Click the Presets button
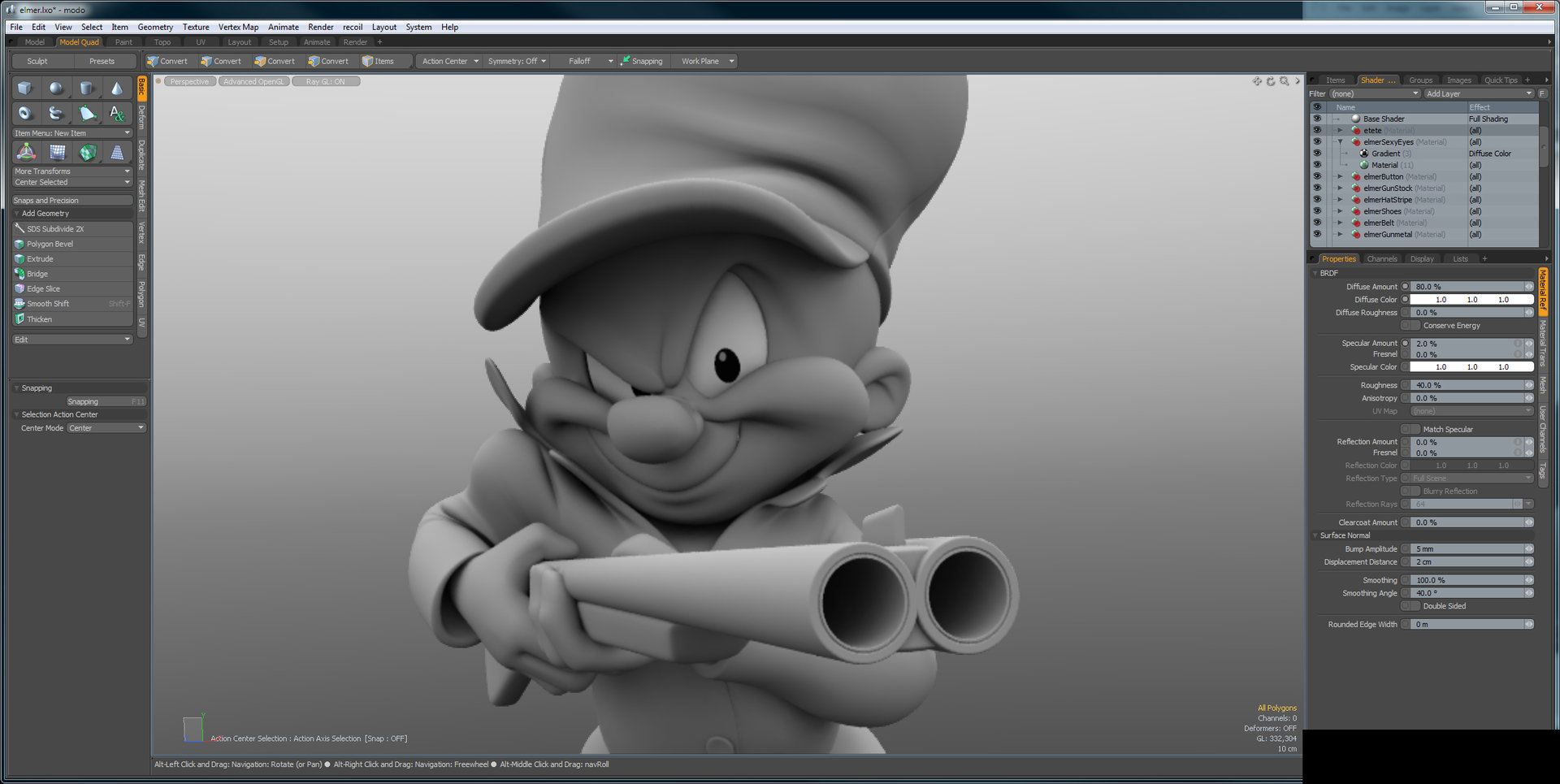This screenshot has width=1560, height=784. [x=102, y=61]
